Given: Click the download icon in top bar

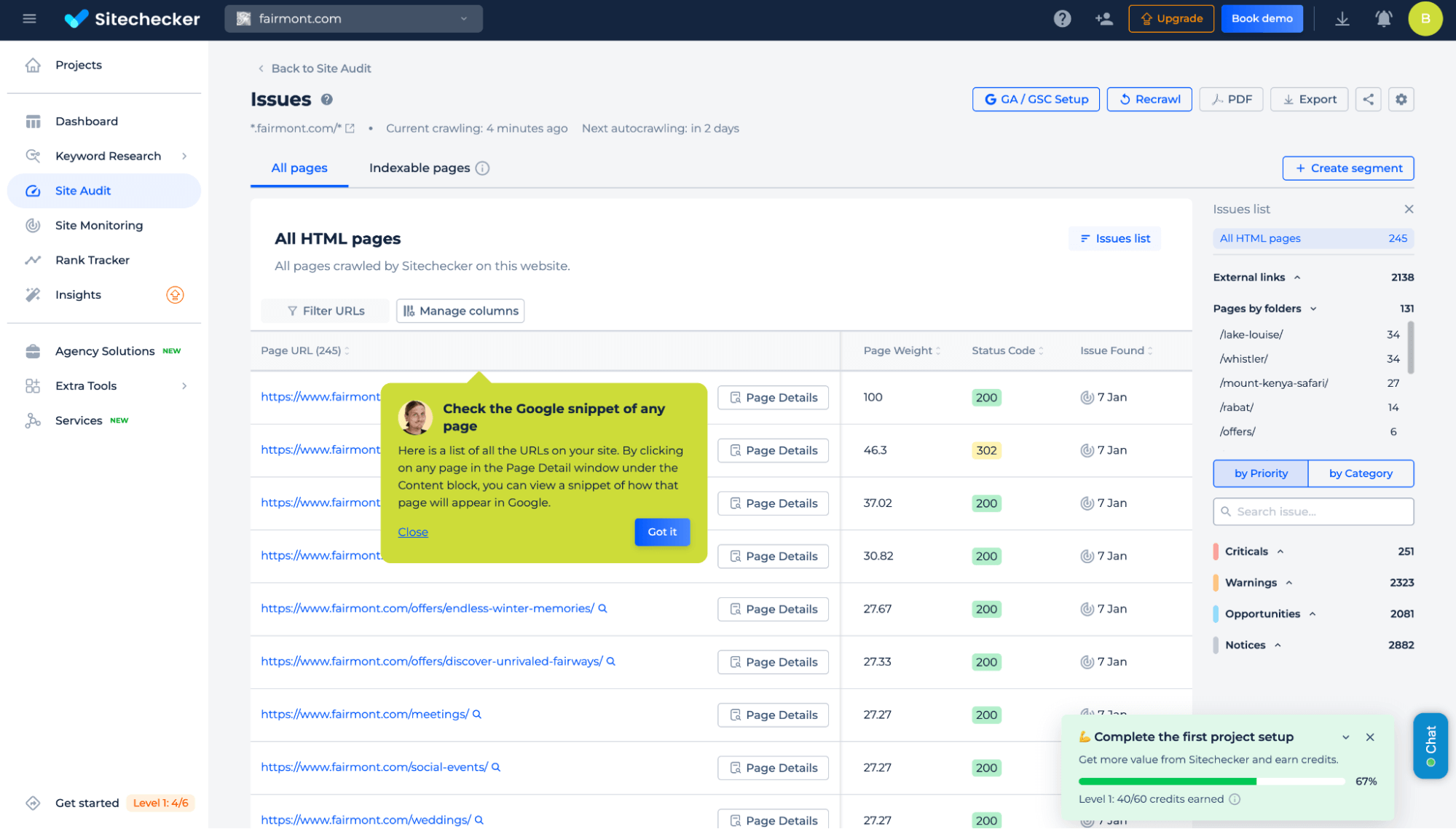Looking at the screenshot, I should [x=1342, y=19].
